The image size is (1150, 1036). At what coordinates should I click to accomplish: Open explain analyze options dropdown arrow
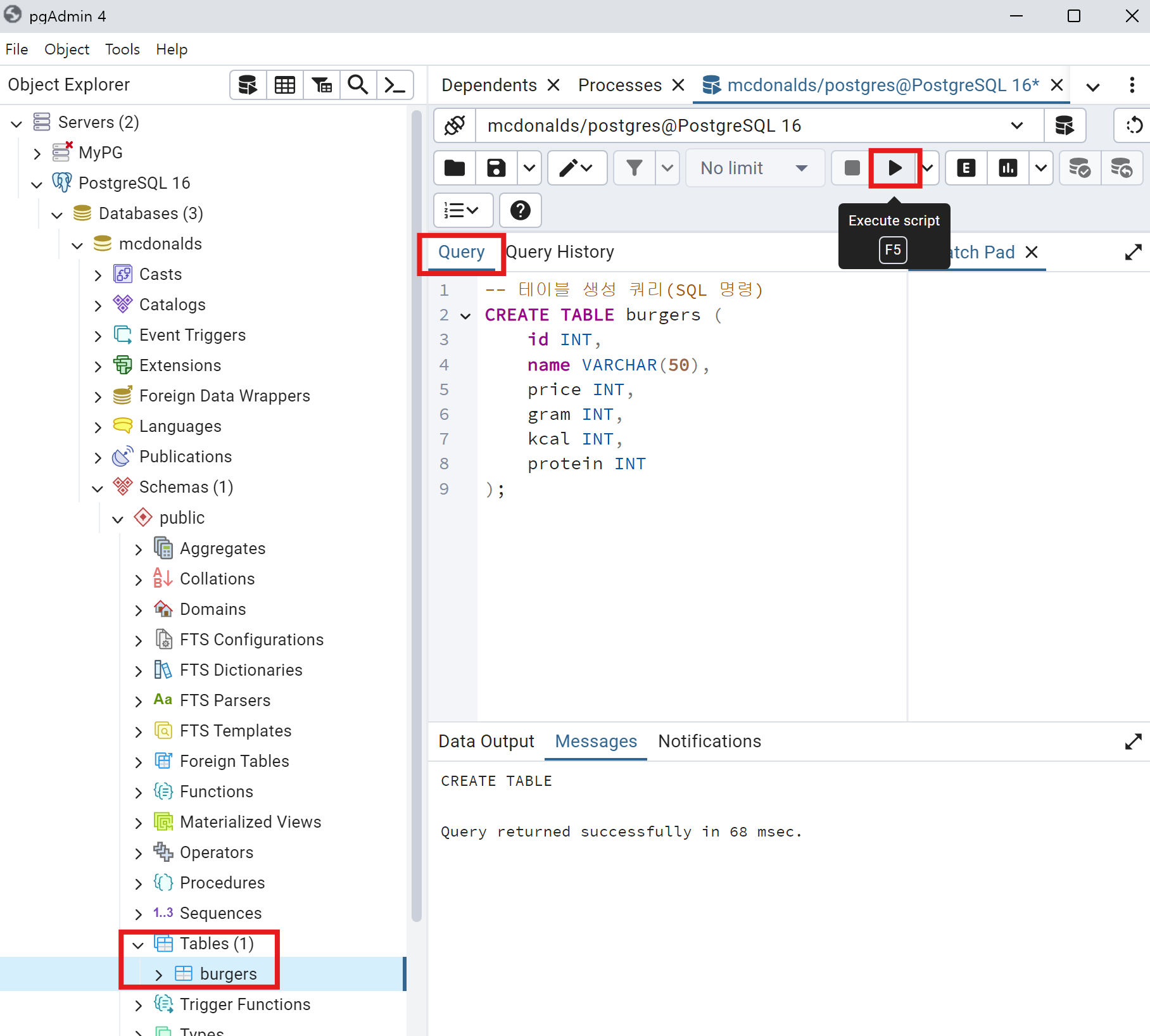point(1041,168)
